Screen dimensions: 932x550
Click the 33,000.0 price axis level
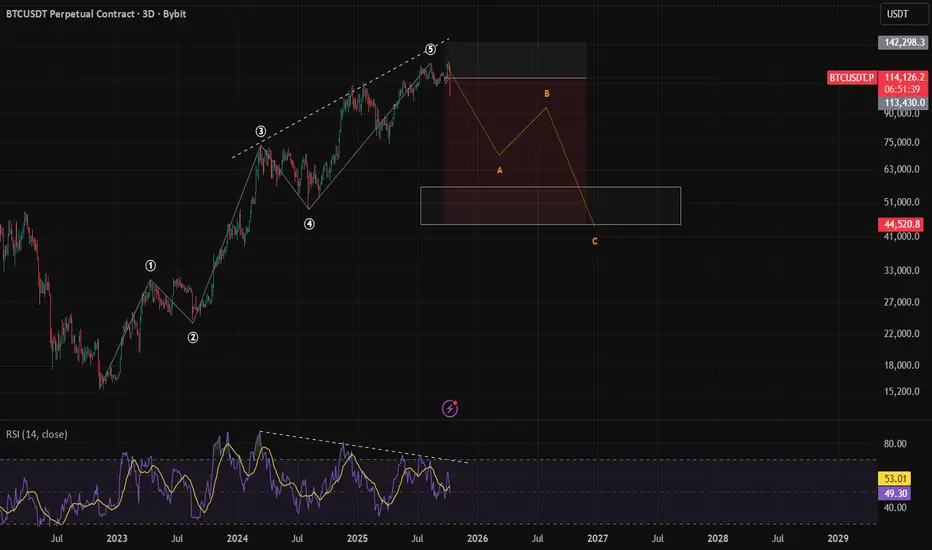902,271
